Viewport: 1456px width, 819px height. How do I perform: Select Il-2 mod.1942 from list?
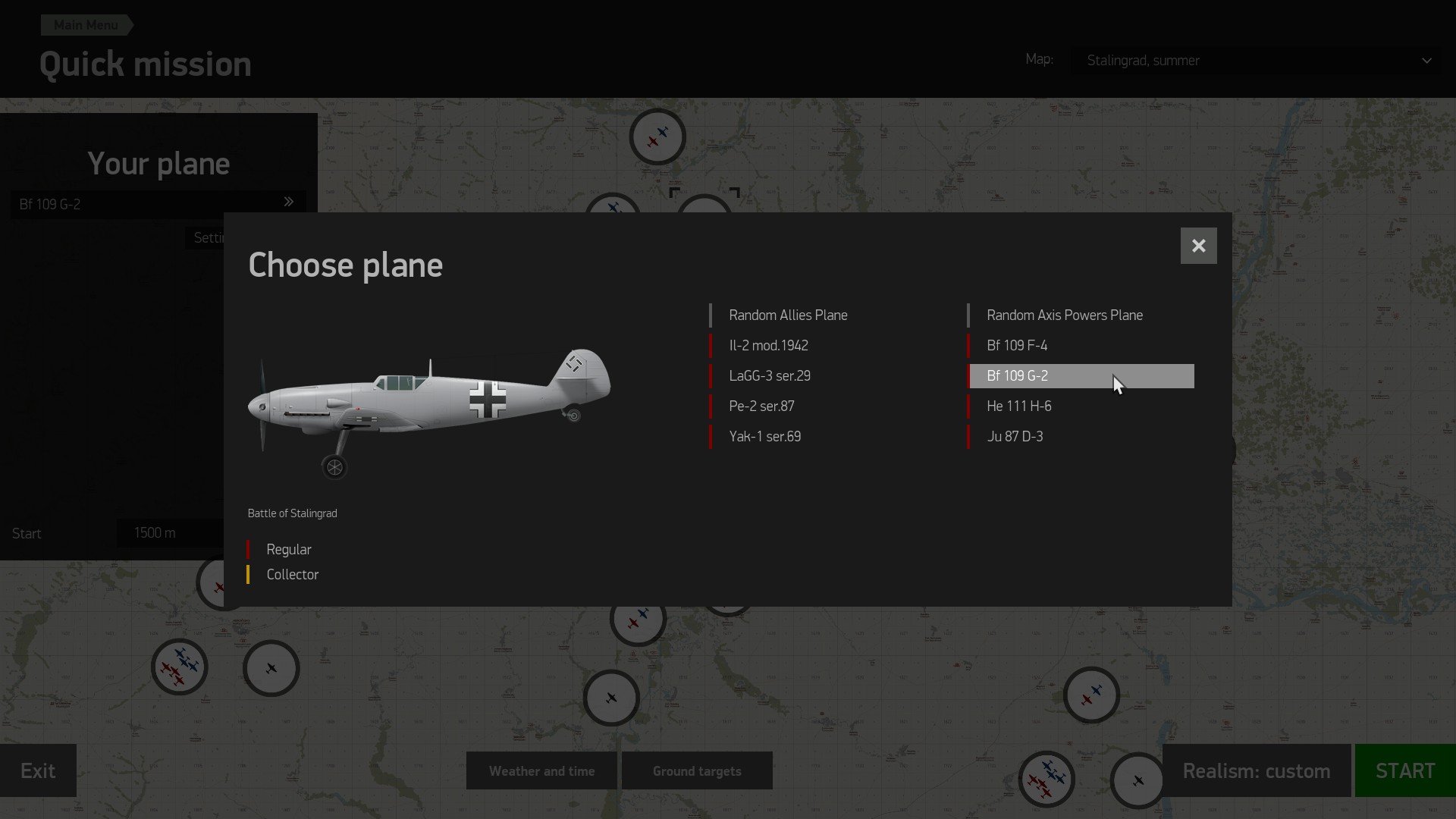pyautogui.click(x=768, y=345)
